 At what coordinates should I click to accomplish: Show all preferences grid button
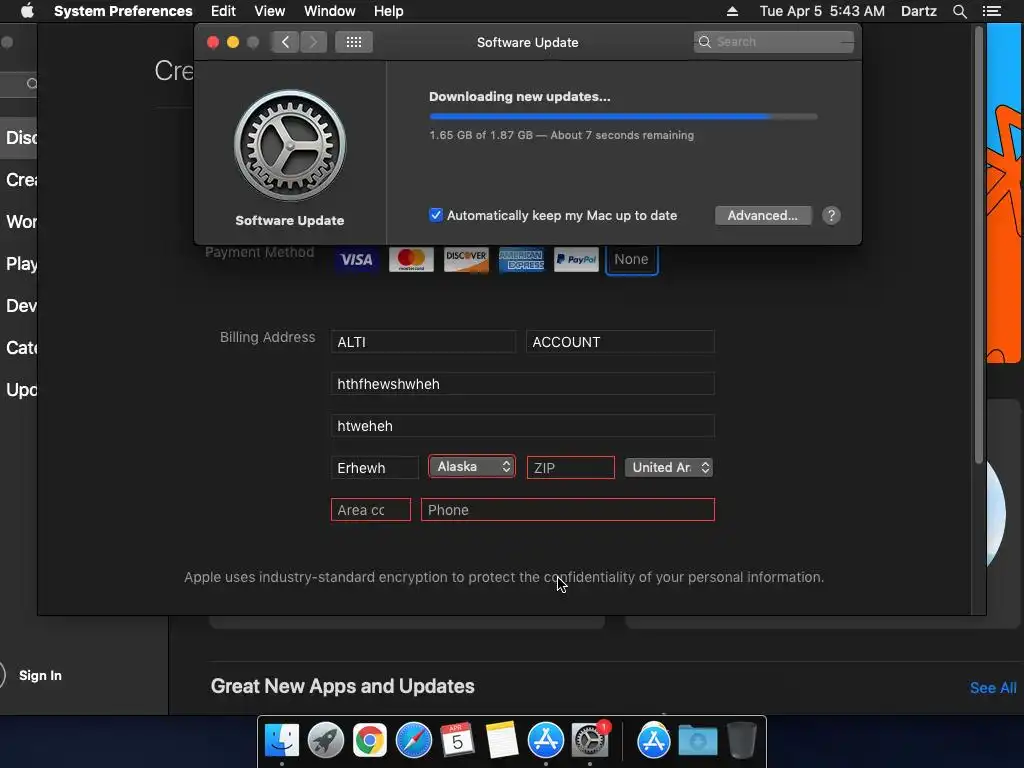tap(354, 42)
